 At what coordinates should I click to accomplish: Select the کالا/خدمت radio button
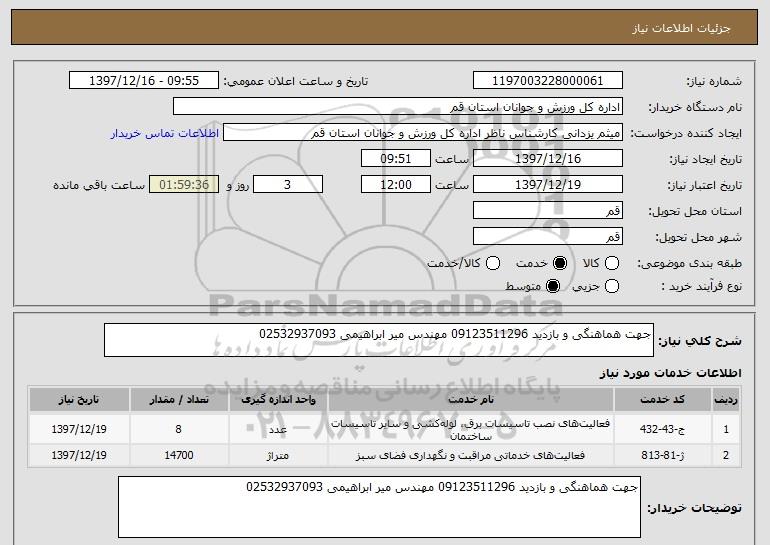click(493, 263)
